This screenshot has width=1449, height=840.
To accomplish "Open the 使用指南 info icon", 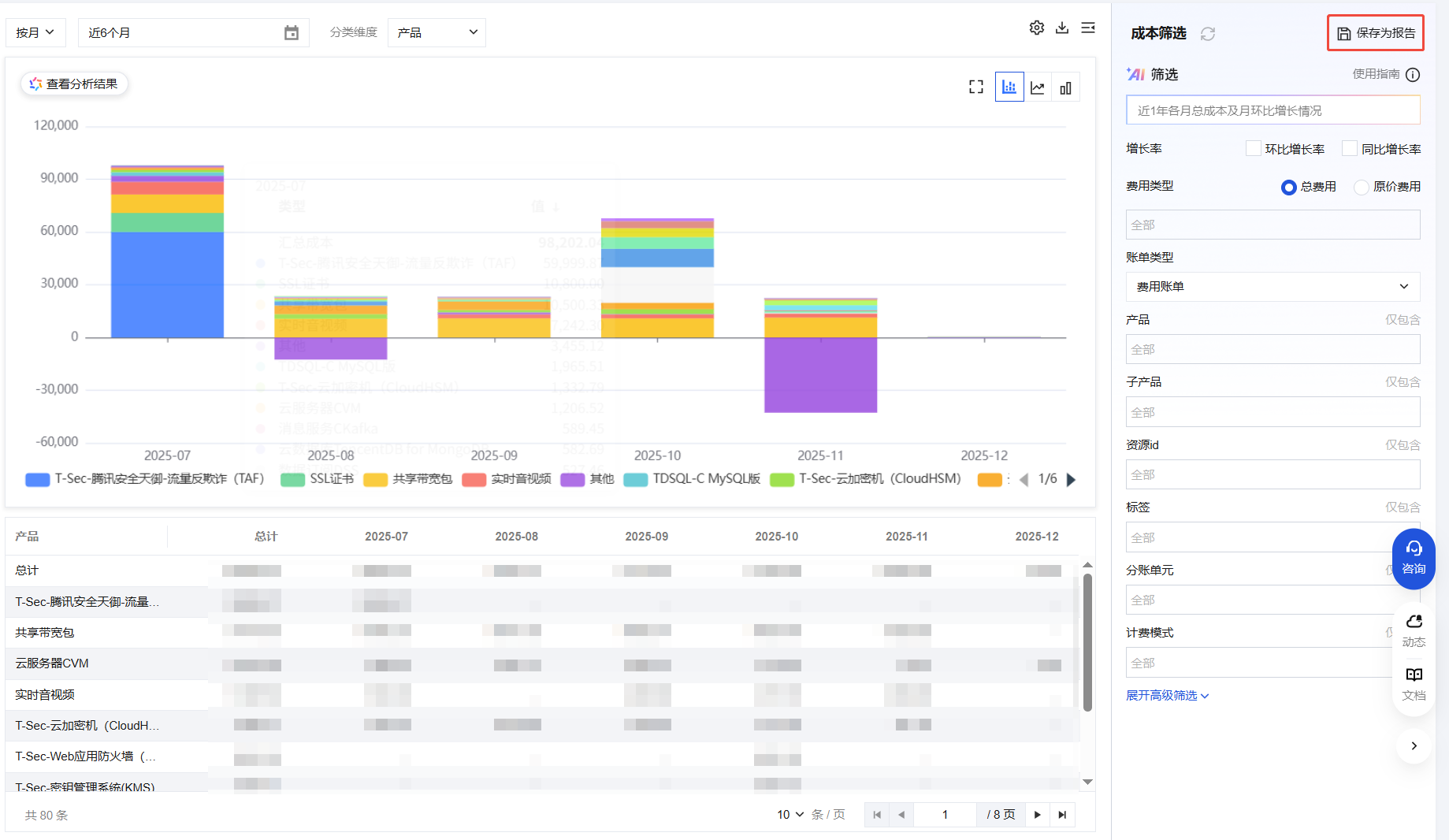I will tap(1413, 75).
